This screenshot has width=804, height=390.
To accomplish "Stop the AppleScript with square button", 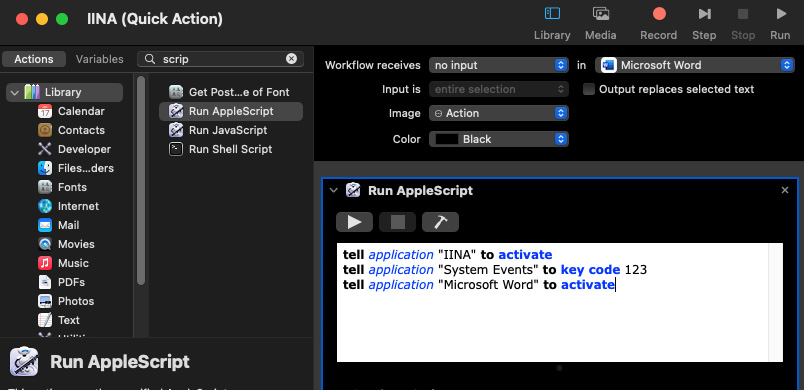I will tap(397, 222).
